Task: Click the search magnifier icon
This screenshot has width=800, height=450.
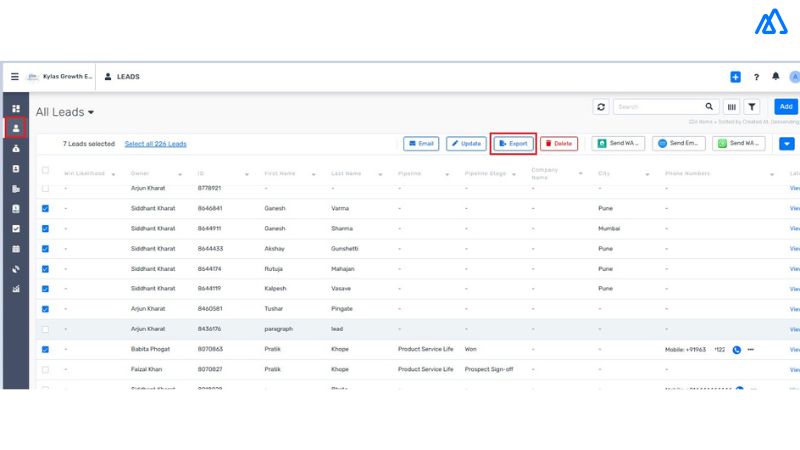Action: (x=709, y=107)
